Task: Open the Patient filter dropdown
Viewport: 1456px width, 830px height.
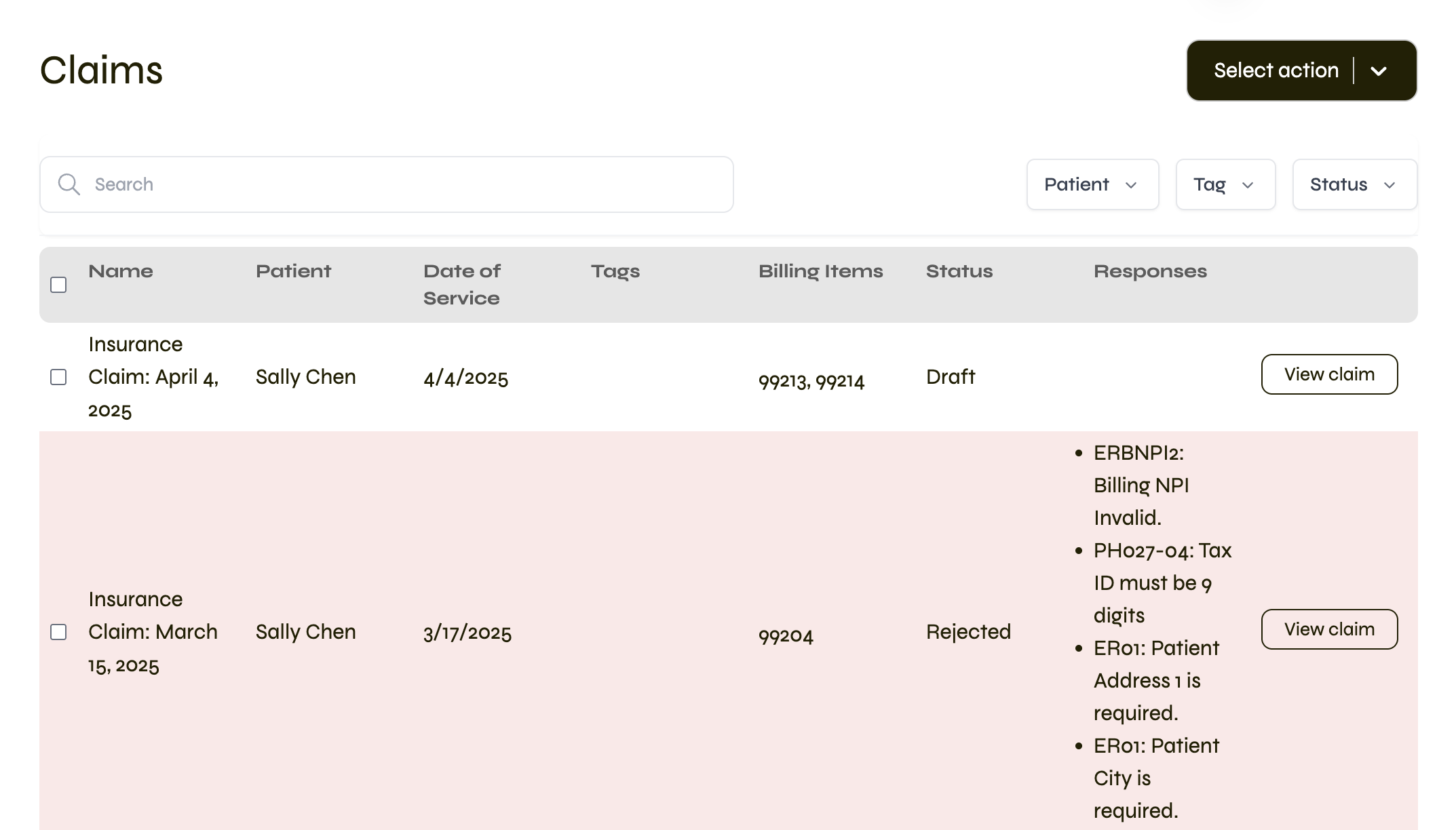Action: pos(1092,184)
